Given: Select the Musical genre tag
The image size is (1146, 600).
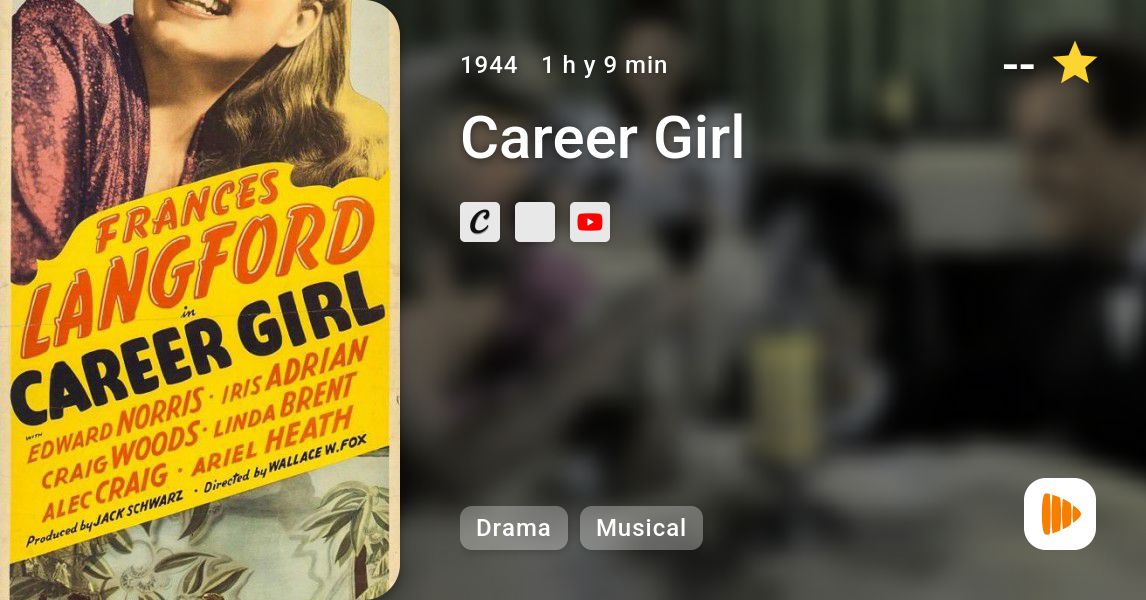Looking at the screenshot, I should (x=641, y=528).
